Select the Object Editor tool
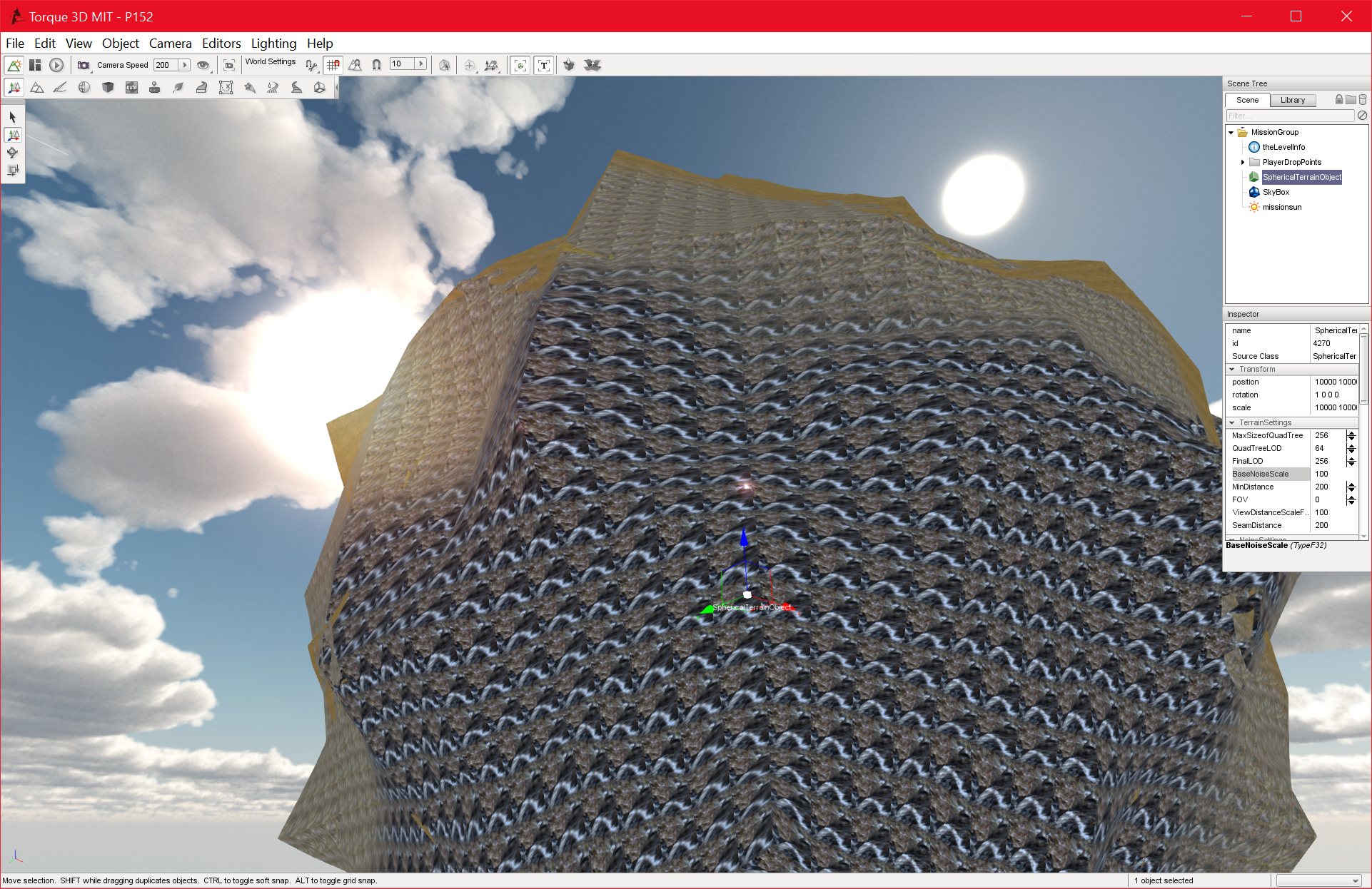 (14, 88)
